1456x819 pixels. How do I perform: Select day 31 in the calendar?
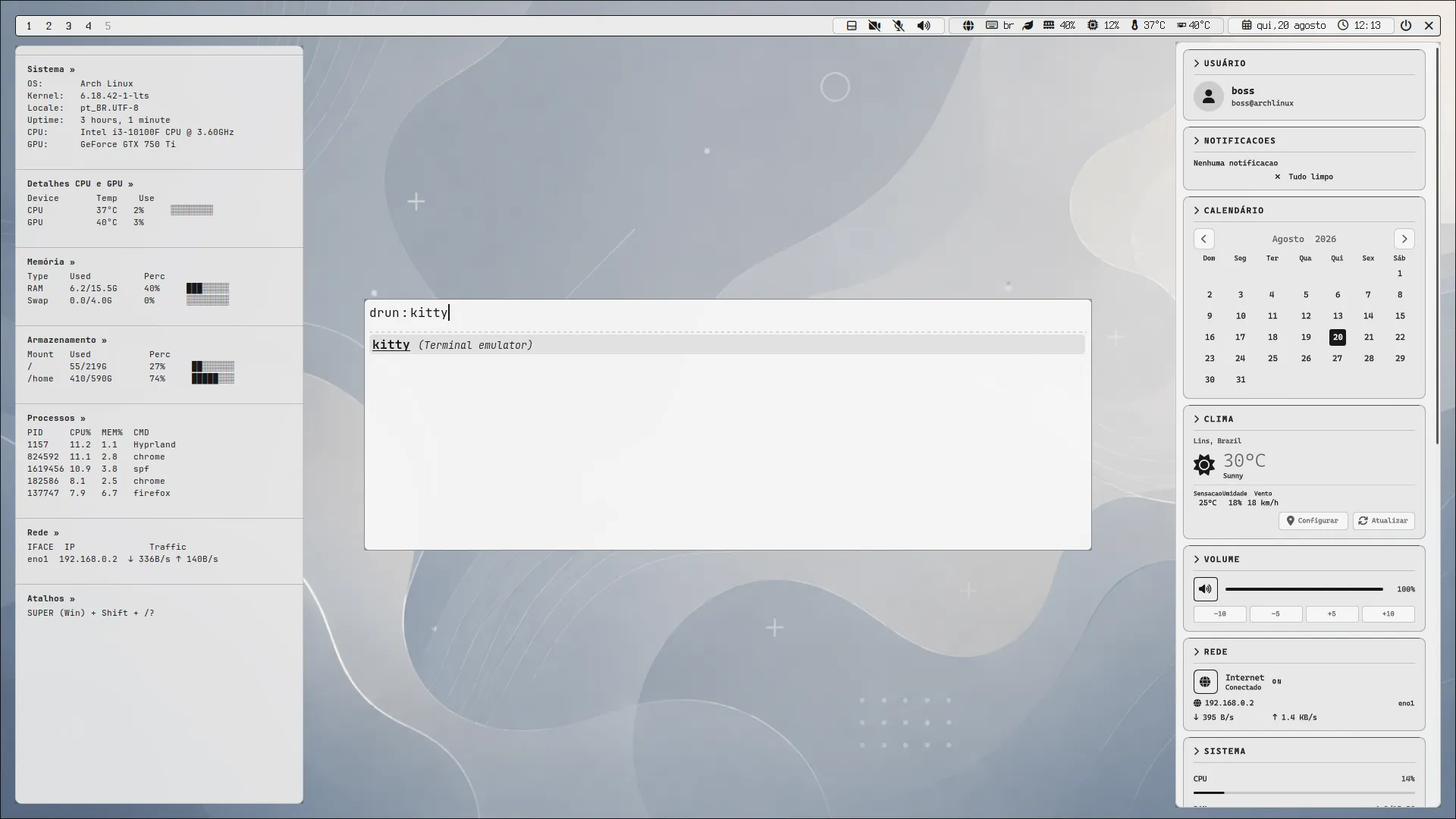(x=1241, y=380)
